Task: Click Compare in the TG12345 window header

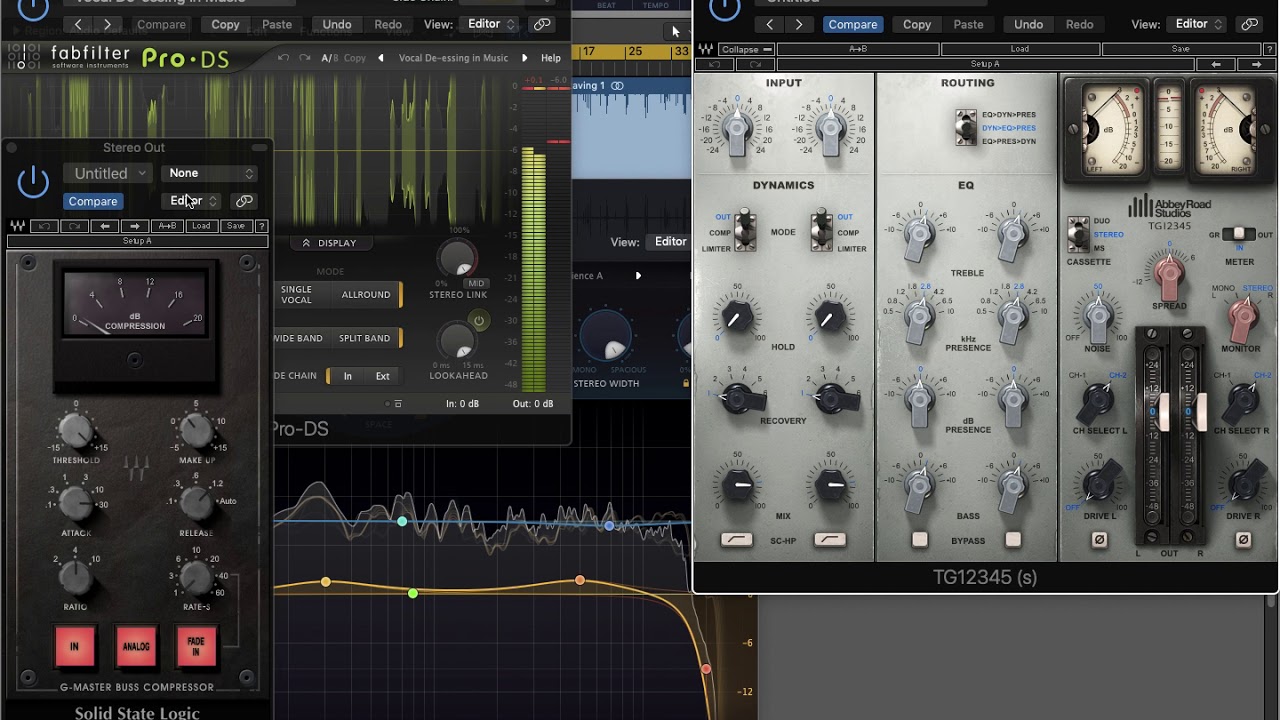Action: click(853, 24)
